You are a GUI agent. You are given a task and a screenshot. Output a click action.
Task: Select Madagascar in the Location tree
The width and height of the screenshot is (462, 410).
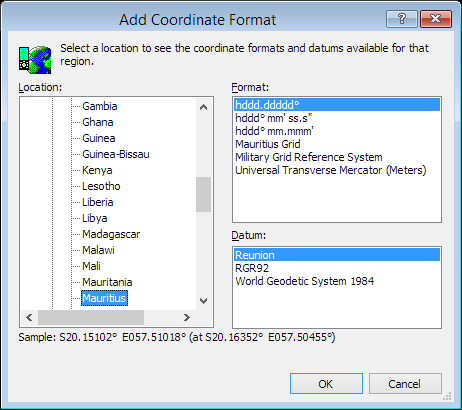tap(111, 234)
